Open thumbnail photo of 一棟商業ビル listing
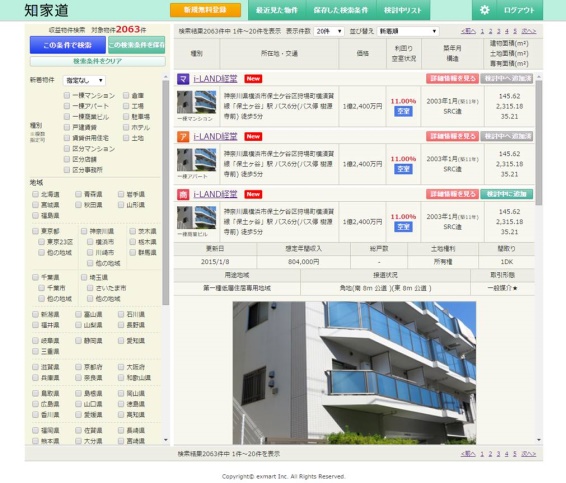Screen dimensions: 566x483 197,218
